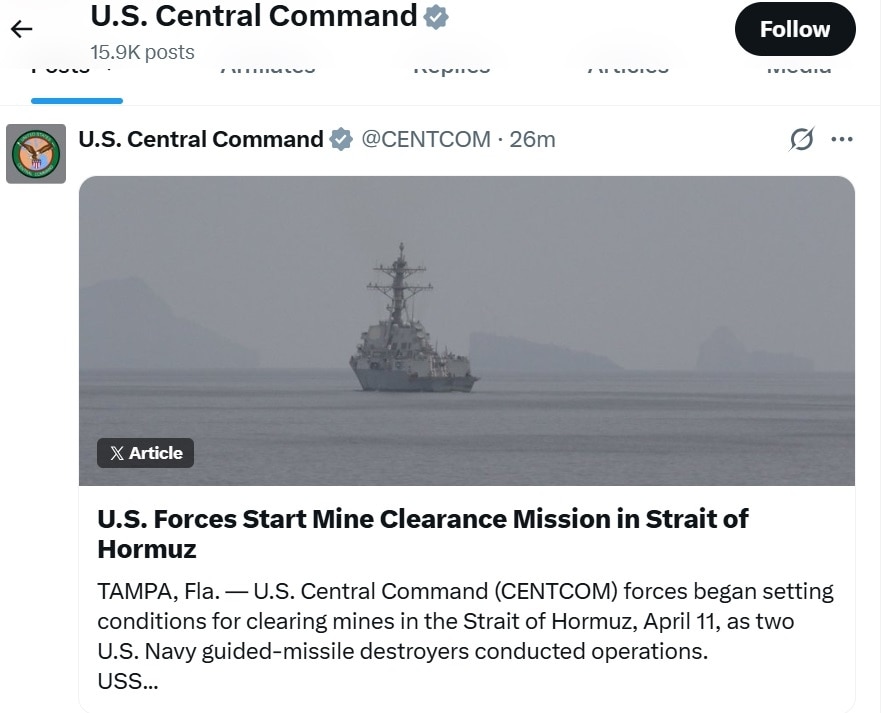The width and height of the screenshot is (895, 713).
Task: Open the post via 26m timestamp
Action: pyautogui.click(x=532, y=139)
